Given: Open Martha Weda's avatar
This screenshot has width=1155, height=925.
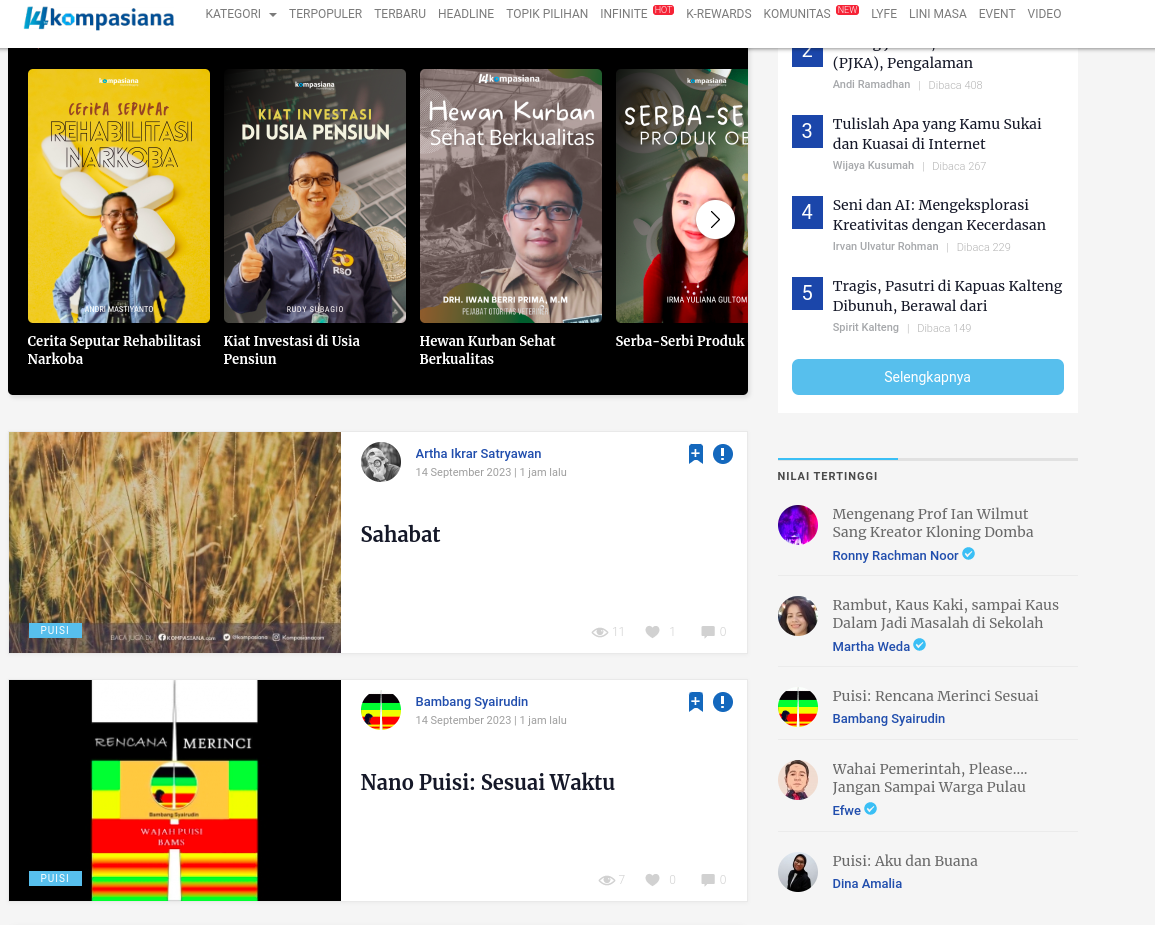Looking at the screenshot, I should pyautogui.click(x=798, y=616).
